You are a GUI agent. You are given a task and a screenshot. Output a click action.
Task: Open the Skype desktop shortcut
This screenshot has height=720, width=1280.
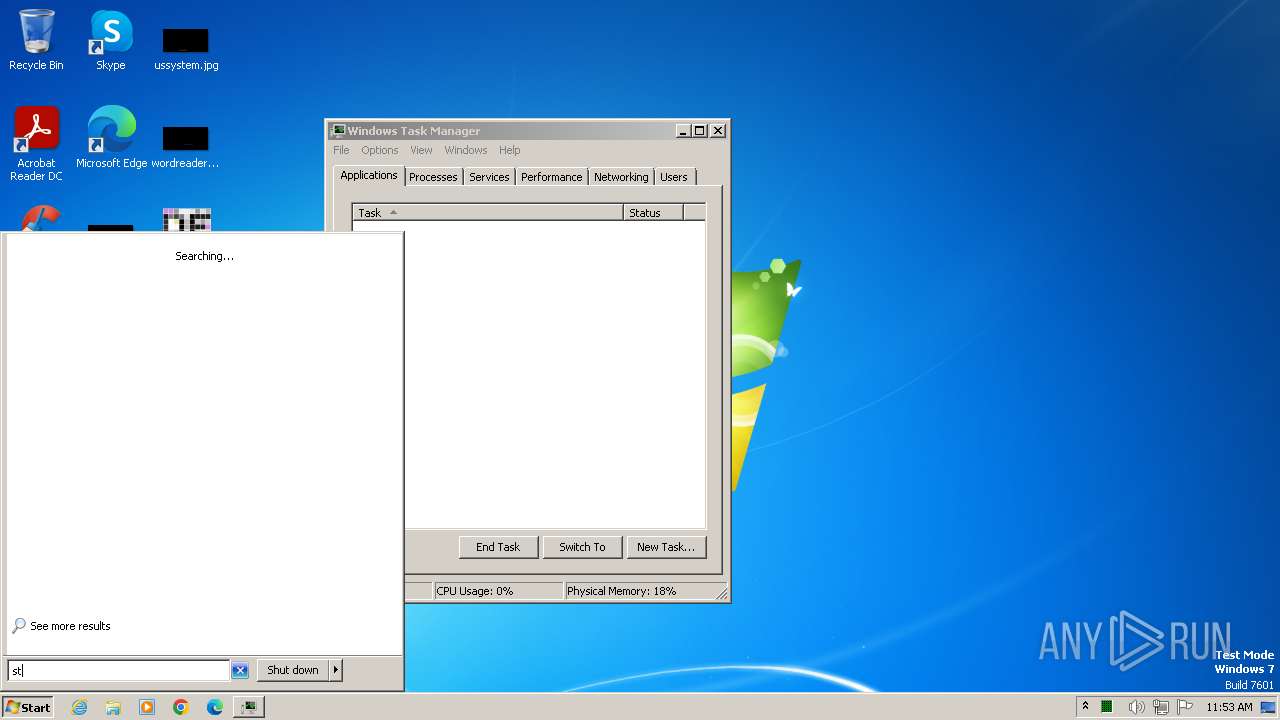[110, 40]
